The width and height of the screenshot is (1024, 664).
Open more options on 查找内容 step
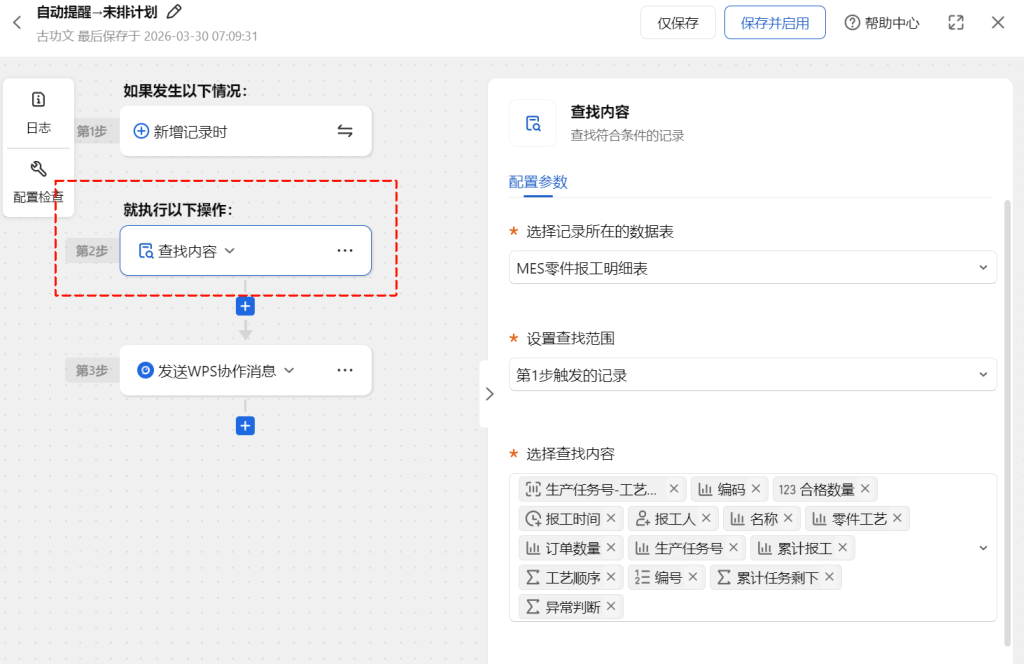pyautogui.click(x=345, y=251)
